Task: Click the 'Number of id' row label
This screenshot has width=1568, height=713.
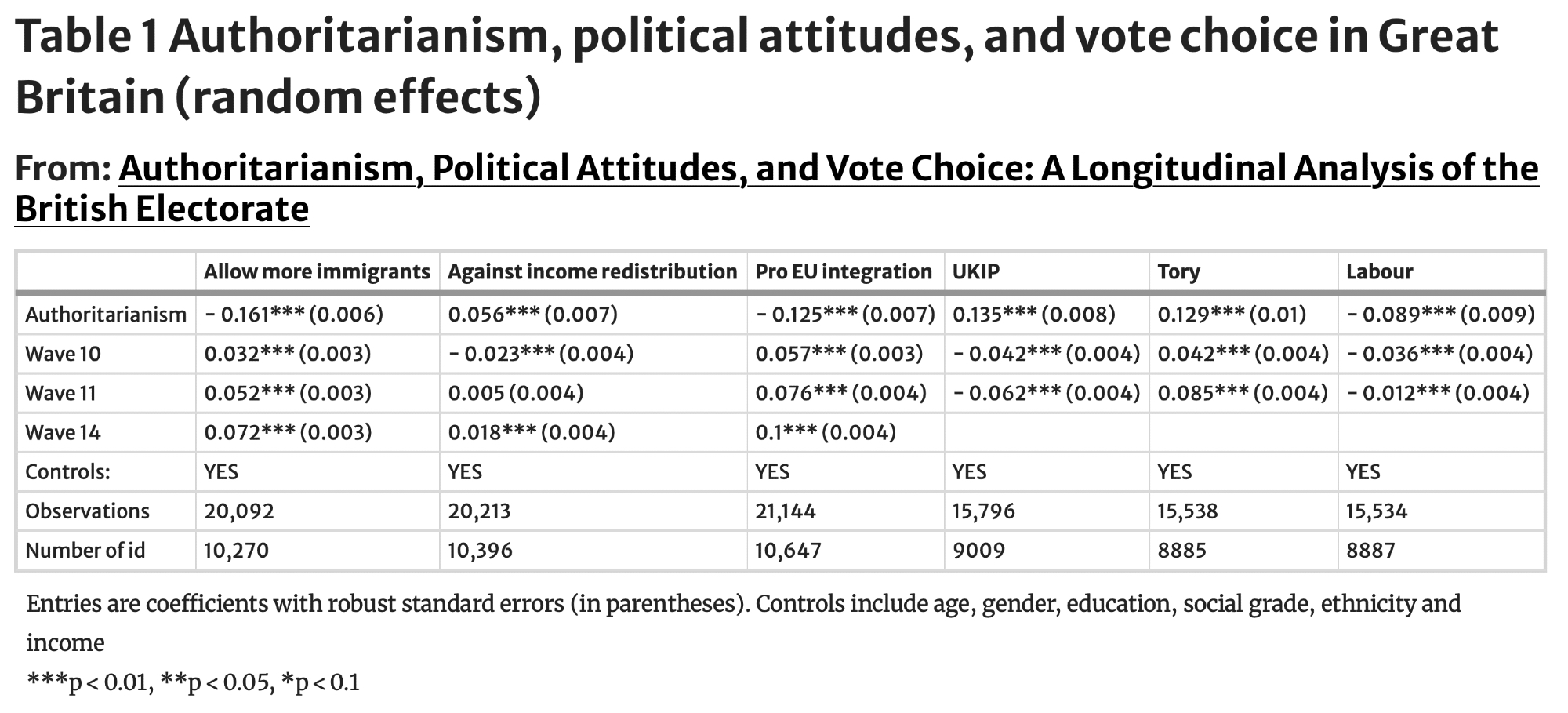Action: (85, 551)
